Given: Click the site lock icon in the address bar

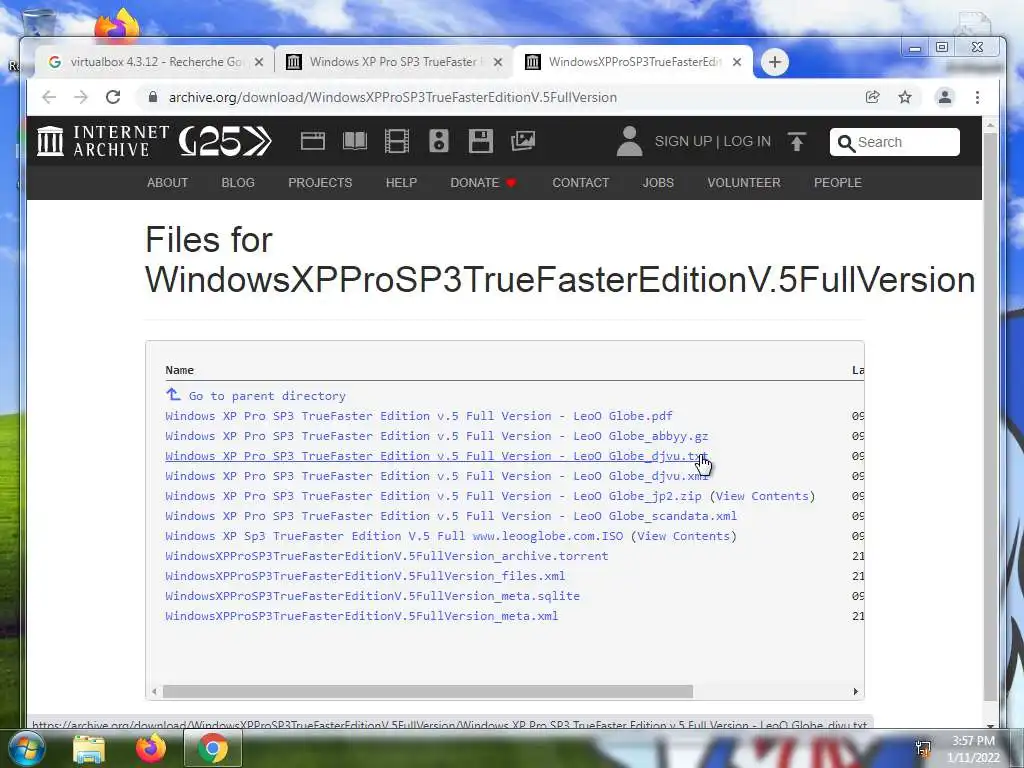Looking at the screenshot, I should click(153, 97).
